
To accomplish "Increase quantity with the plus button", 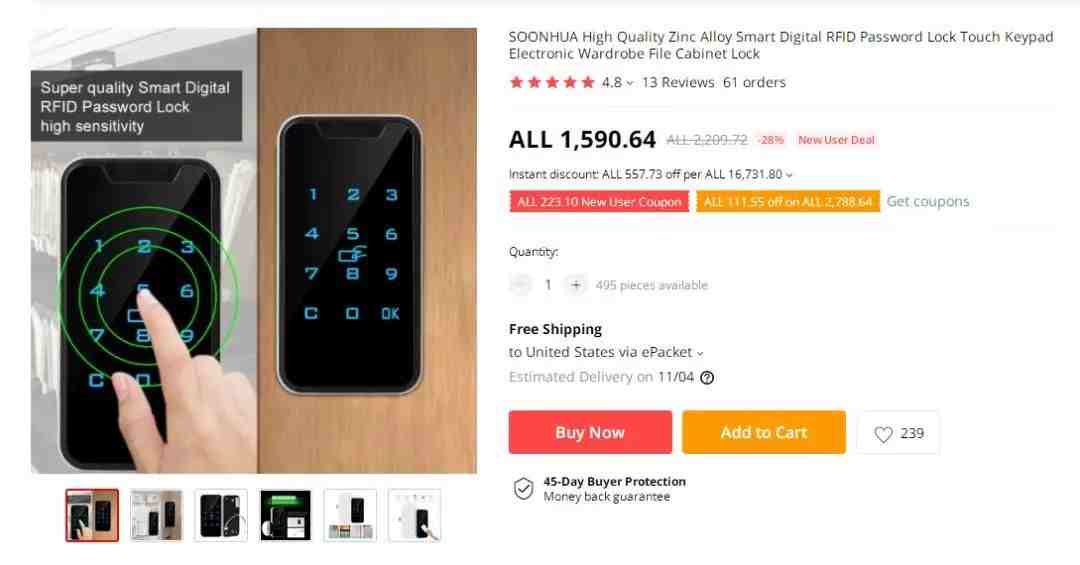I will coord(576,285).
